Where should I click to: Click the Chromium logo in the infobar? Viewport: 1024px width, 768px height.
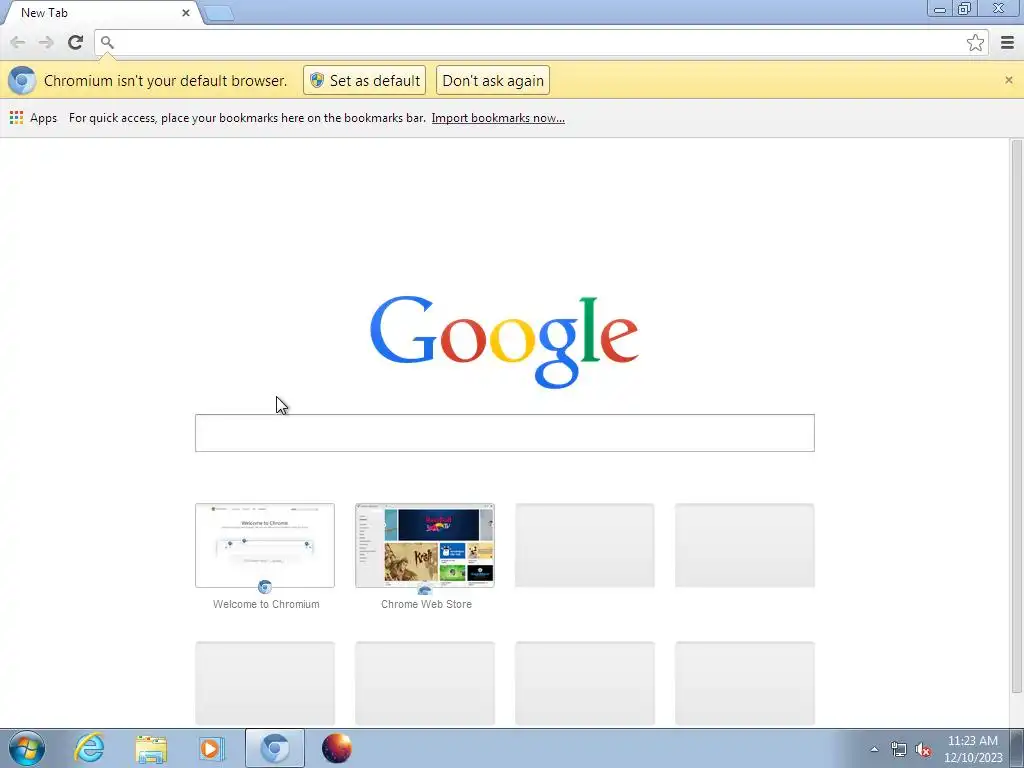[22, 80]
